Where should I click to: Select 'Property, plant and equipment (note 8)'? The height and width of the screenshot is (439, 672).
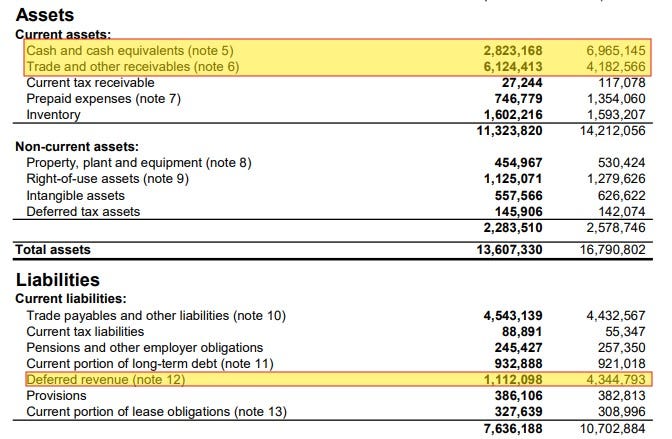click(139, 163)
